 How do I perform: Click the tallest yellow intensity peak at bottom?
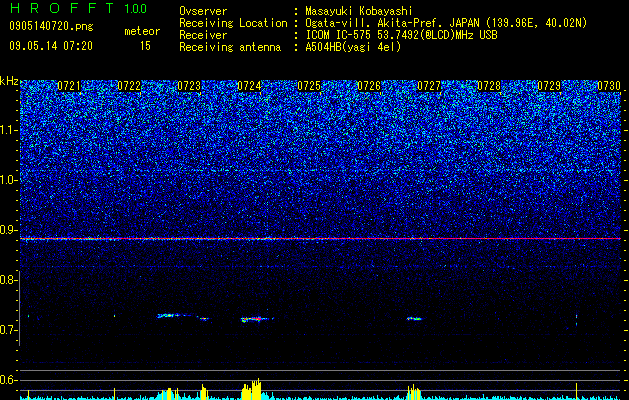258,388
